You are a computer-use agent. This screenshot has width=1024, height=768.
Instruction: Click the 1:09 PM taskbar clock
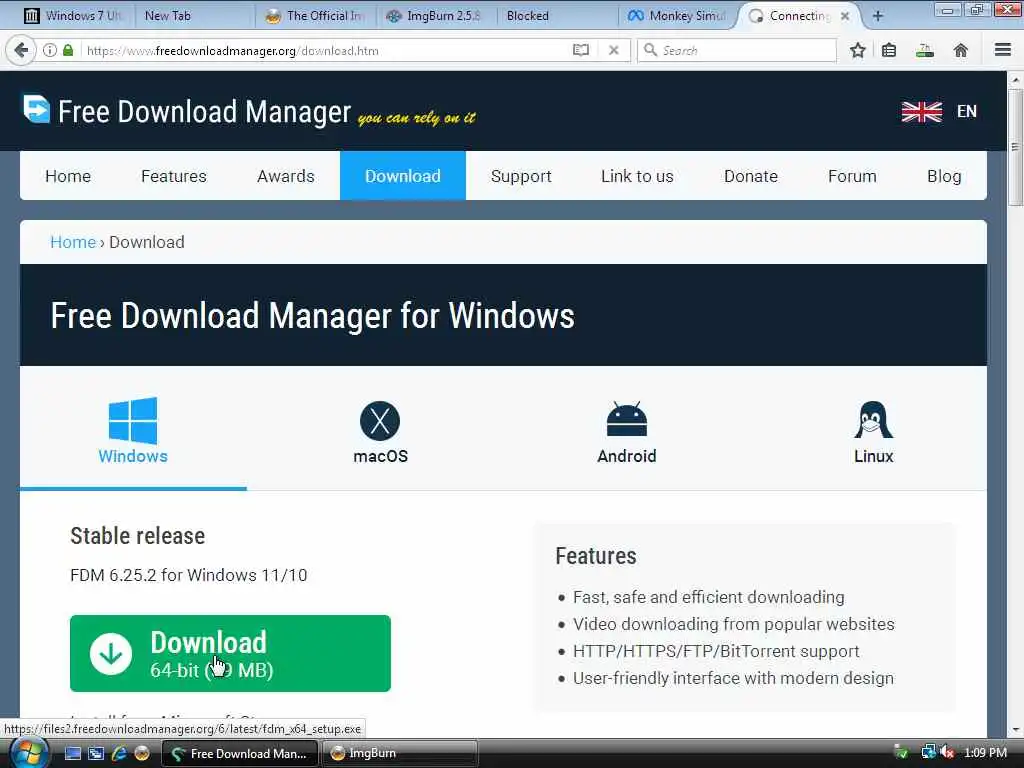[x=985, y=752]
